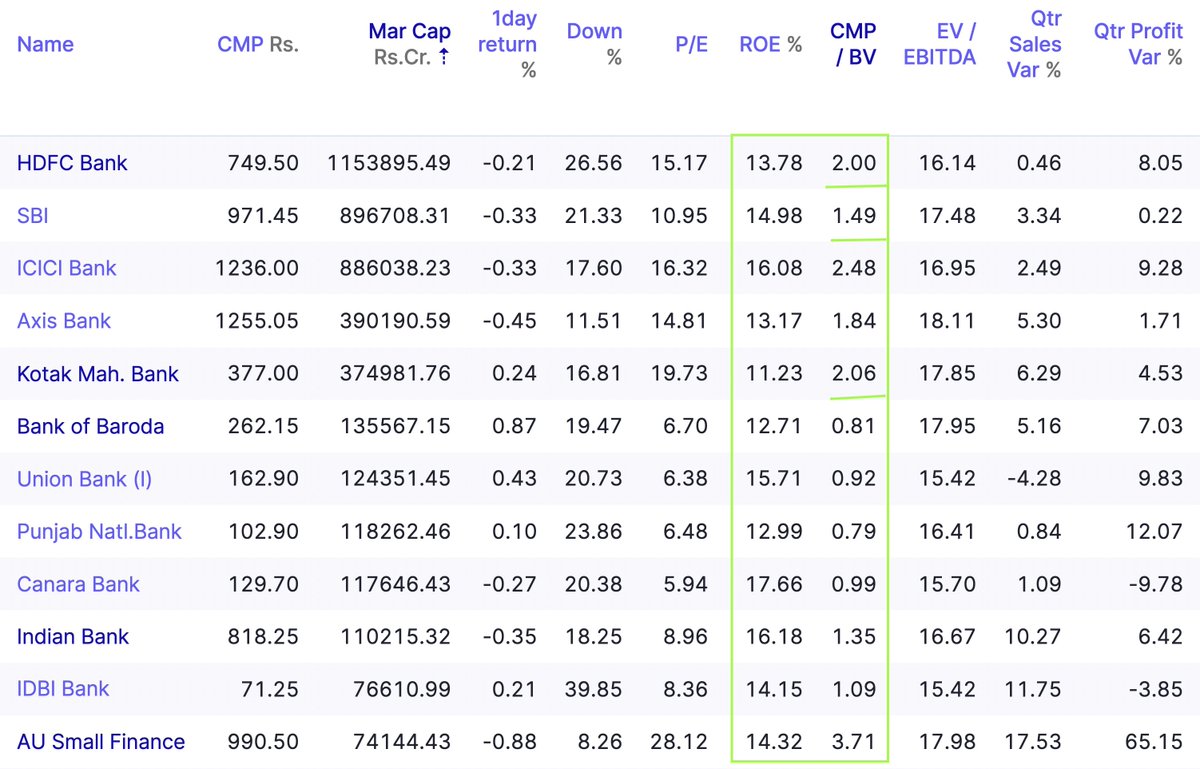
Task: Open Indian Bank company link
Action: [73, 636]
